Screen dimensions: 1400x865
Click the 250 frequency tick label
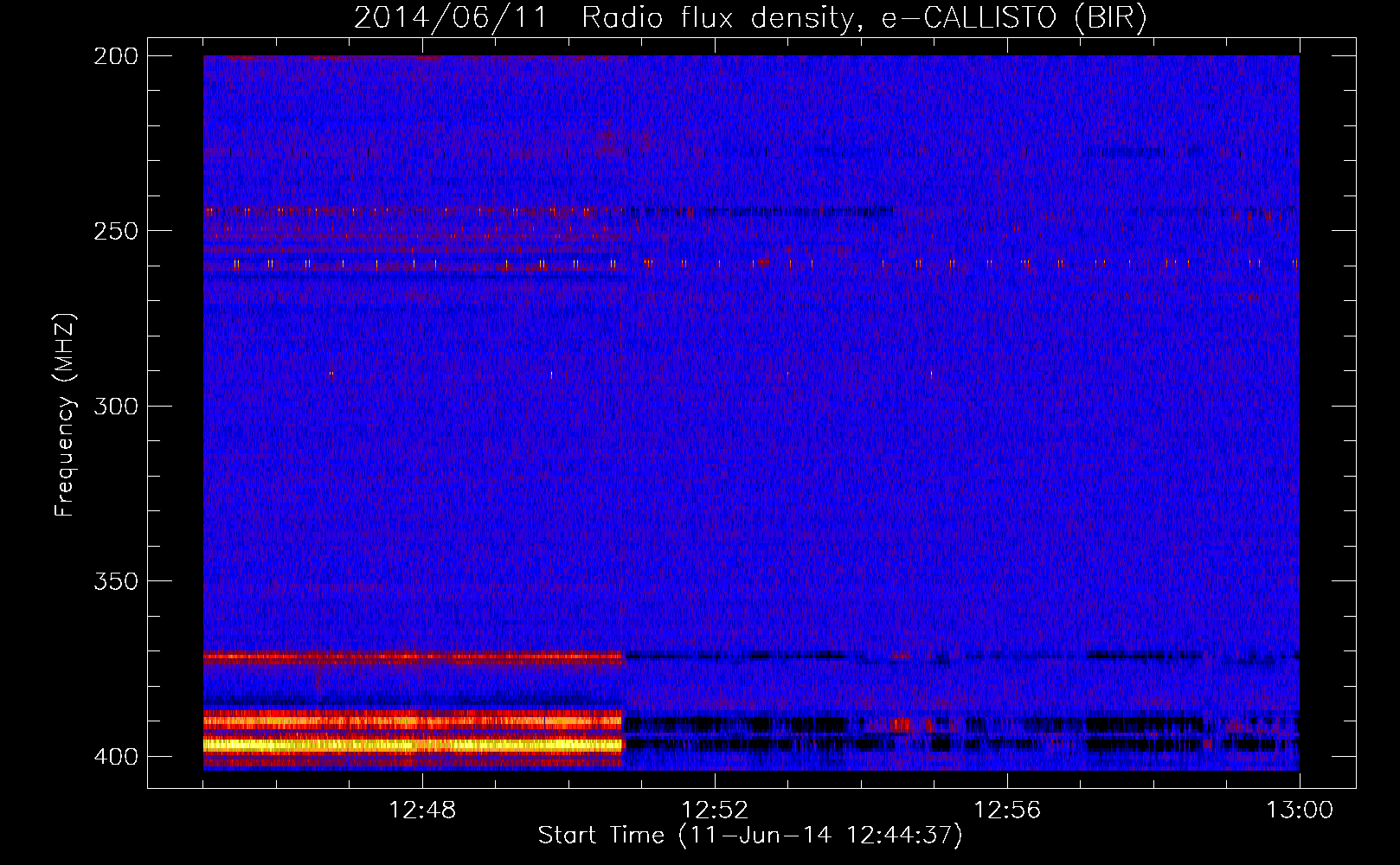click(x=116, y=231)
